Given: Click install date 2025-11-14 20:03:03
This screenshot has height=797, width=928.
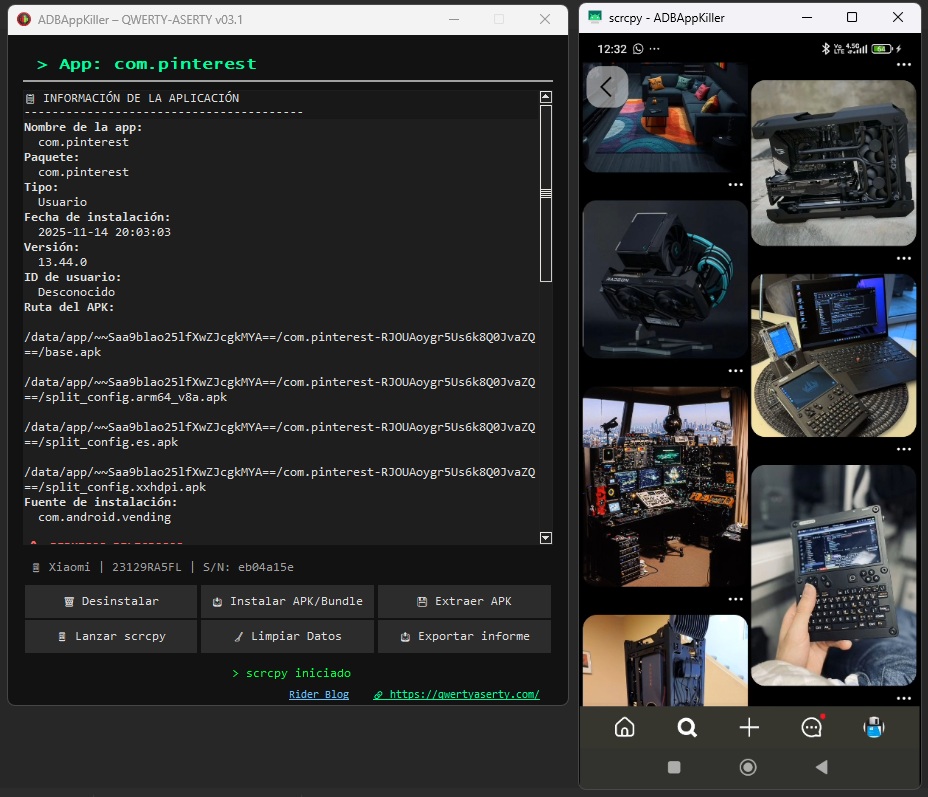Looking at the screenshot, I should coord(104,232).
